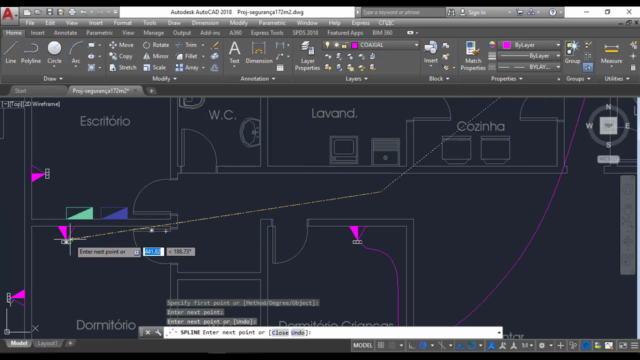Expand the Layers panel
640x360 pixels.
click(x=356, y=79)
